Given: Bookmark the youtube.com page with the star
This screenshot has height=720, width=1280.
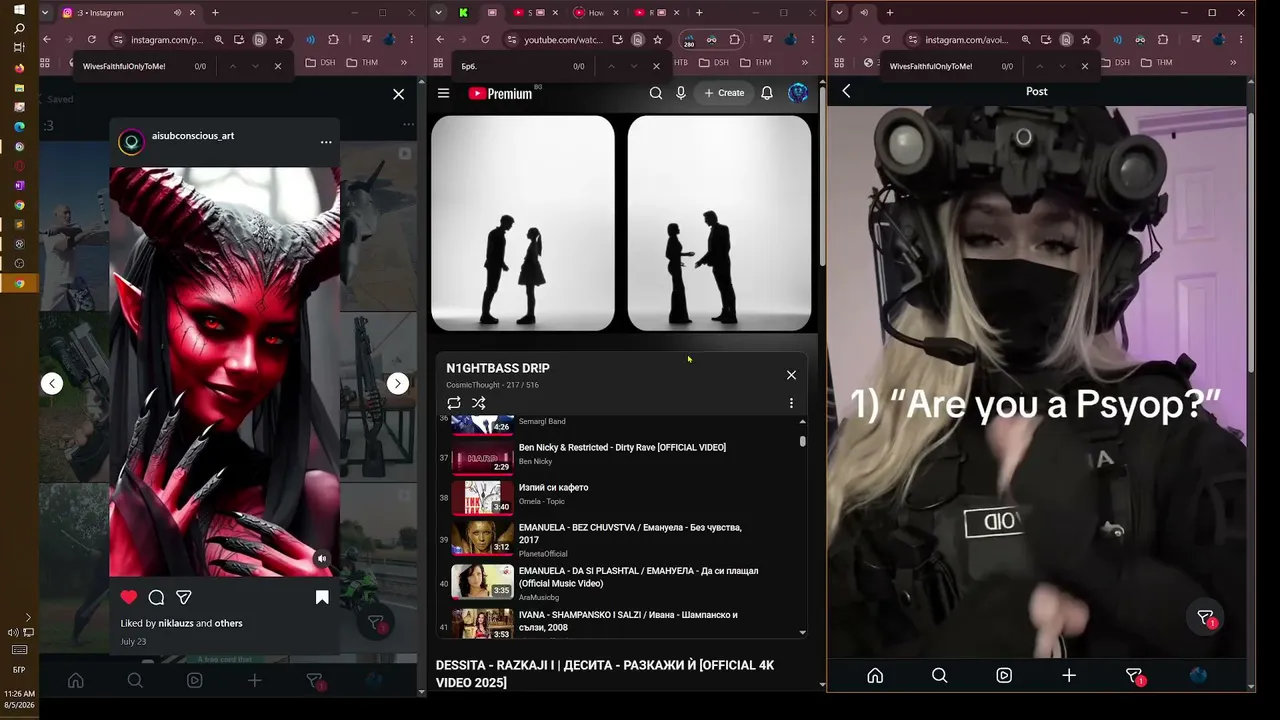Looking at the screenshot, I should (x=657, y=40).
